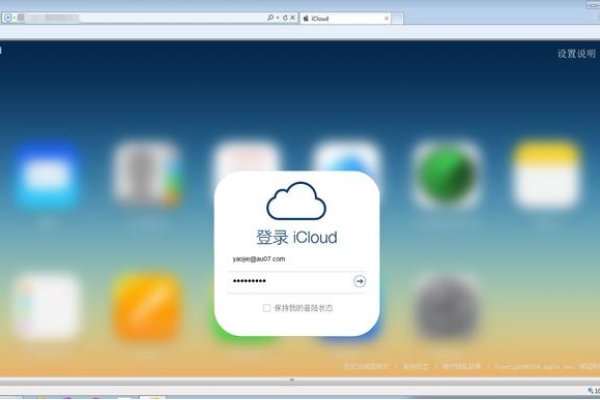Click the iCloud cloud logo
The width and height of the screenshot is (600, 400).
tap(296, 201)
